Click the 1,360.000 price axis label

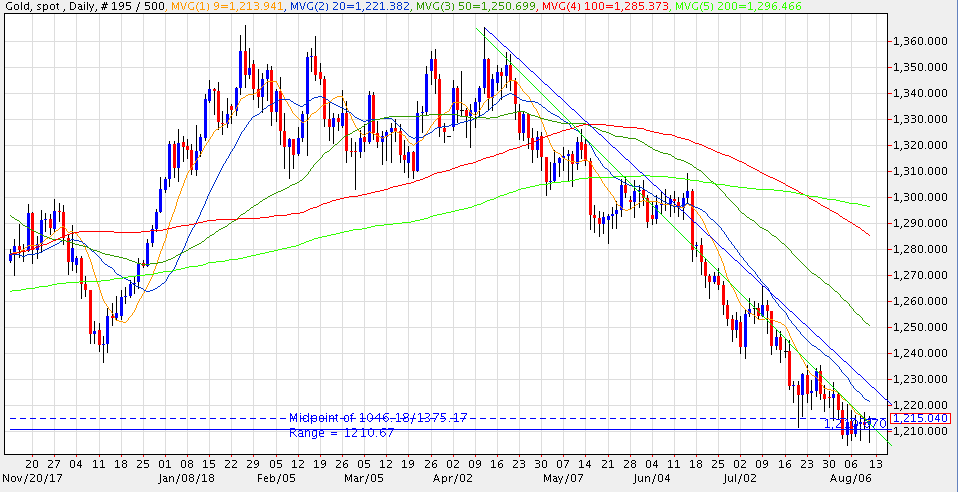point(917,41)
